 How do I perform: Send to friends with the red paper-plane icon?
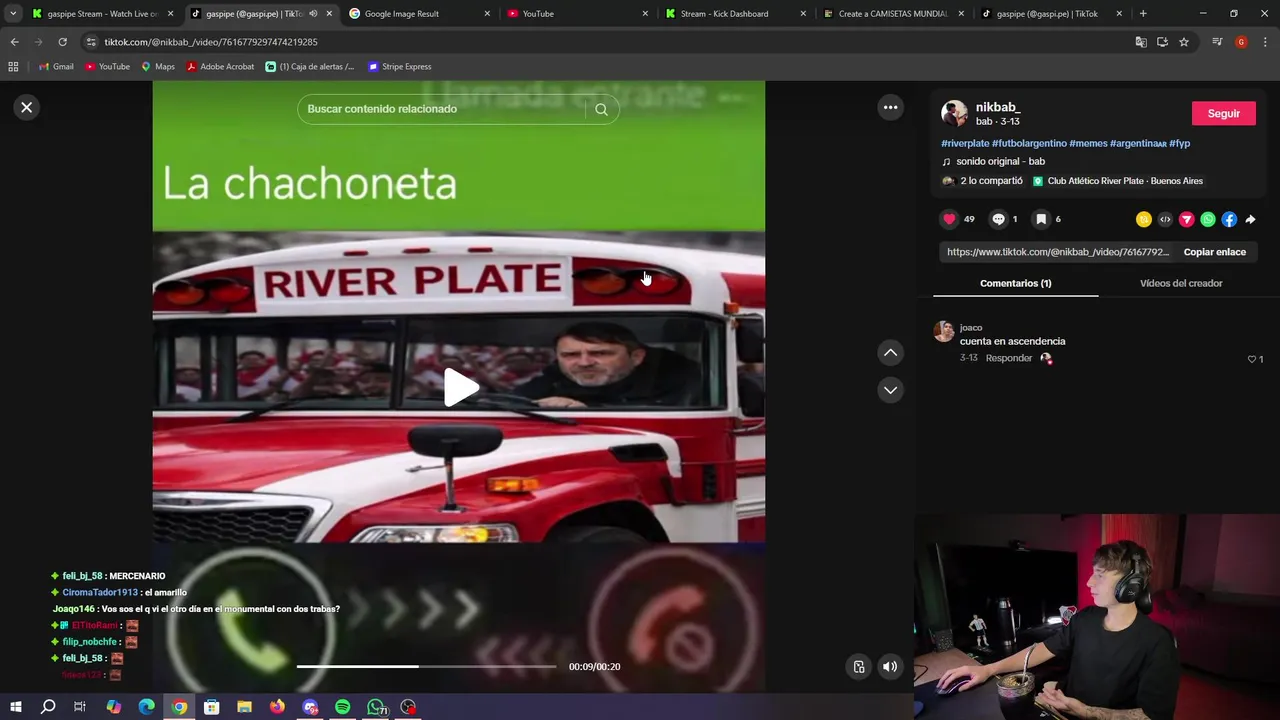coord(1187,219)
